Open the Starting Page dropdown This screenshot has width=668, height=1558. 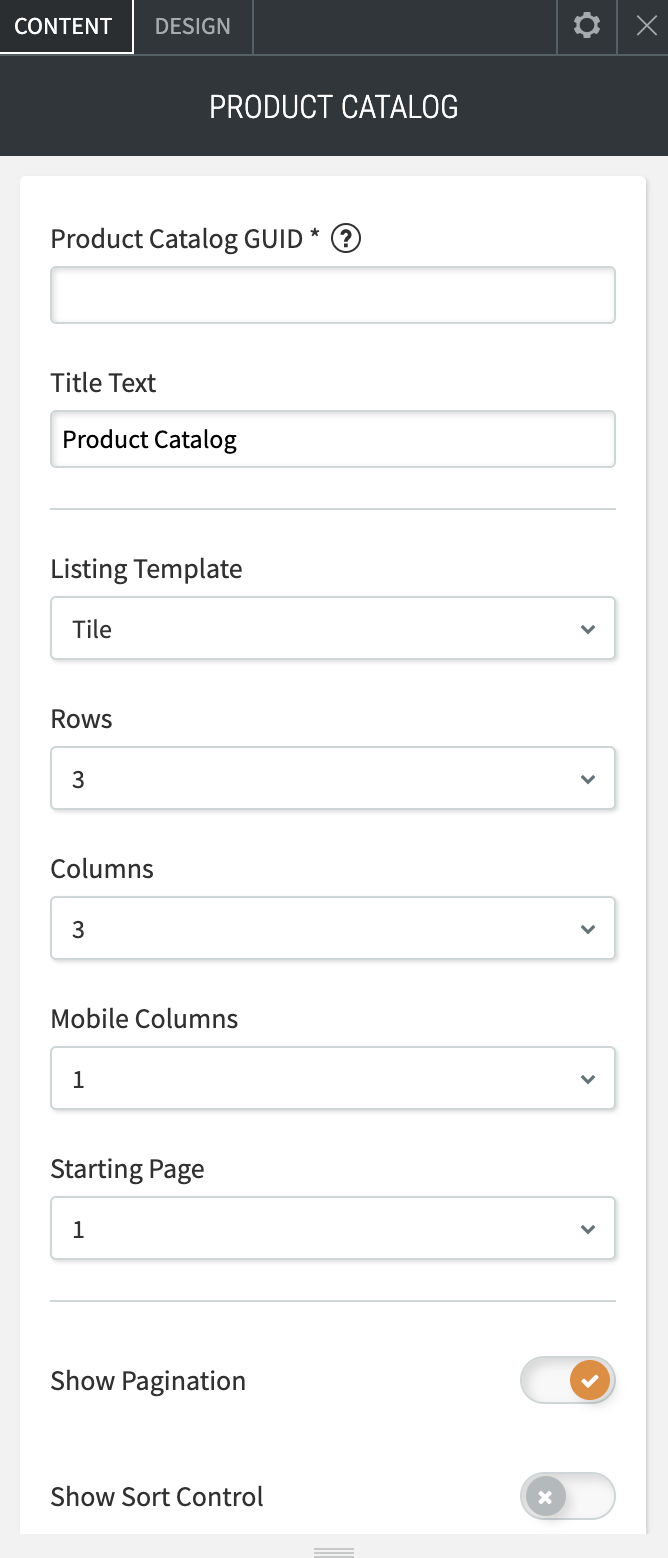click(x=333, y=1229)
